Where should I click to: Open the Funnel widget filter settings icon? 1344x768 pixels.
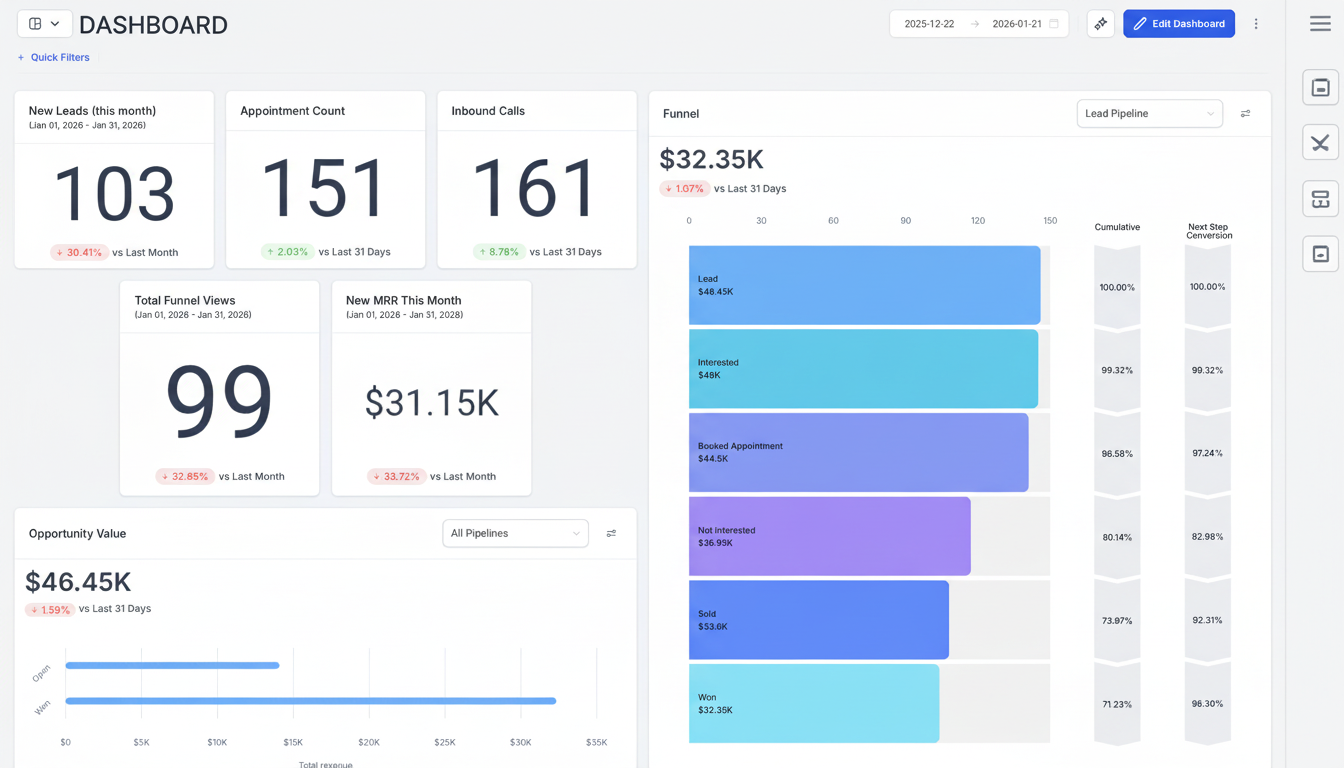pos(1245,114)
